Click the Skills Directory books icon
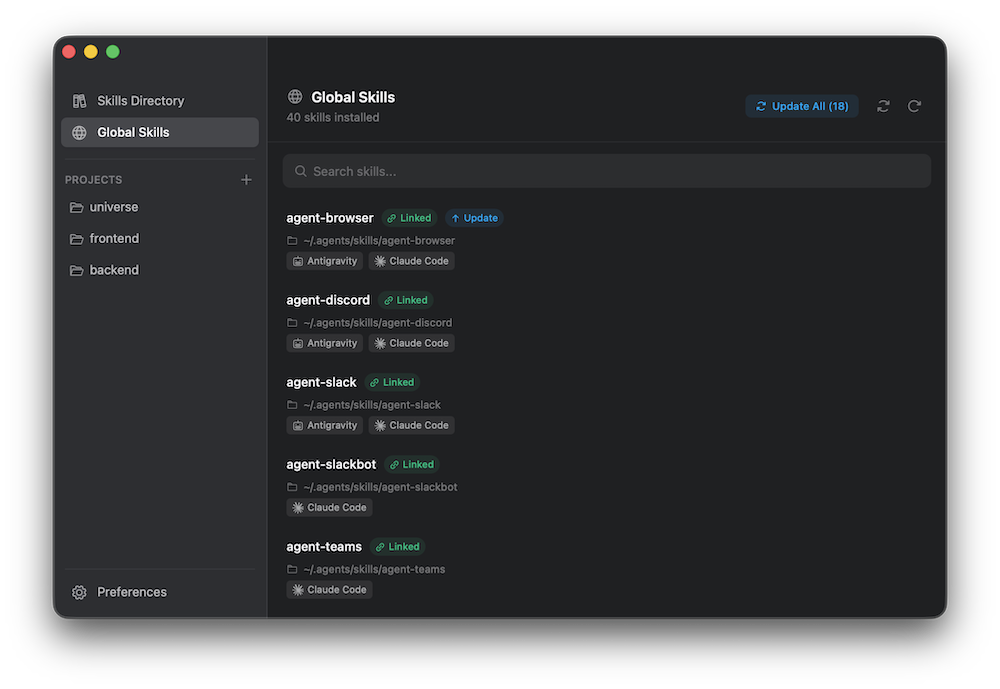This screenshot has width=1000, height=689. [x=79, y=101]
